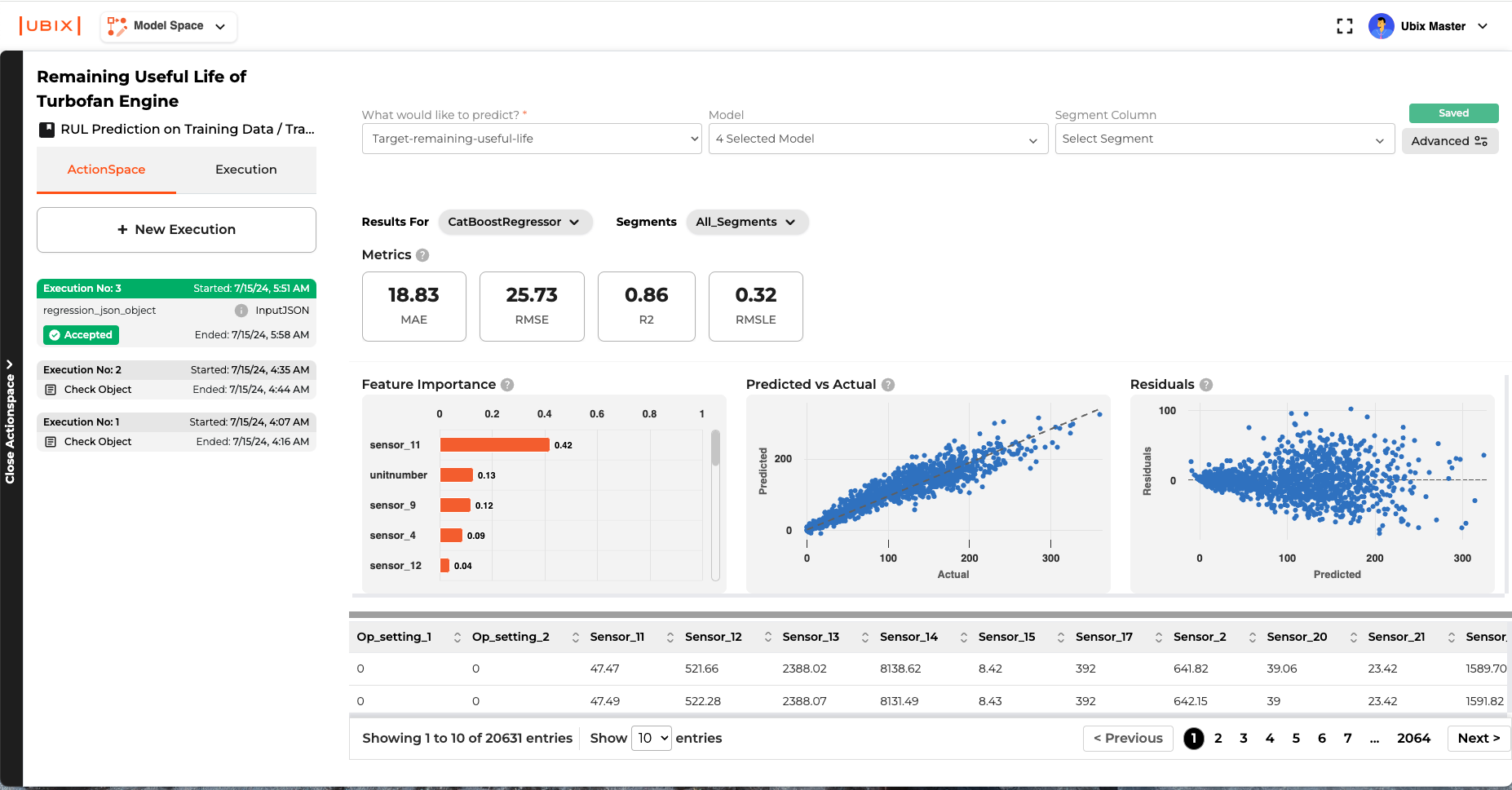Select the ActionSpace tab
The height and width of the screenshot is (790, 1512).
pos(106,170)
